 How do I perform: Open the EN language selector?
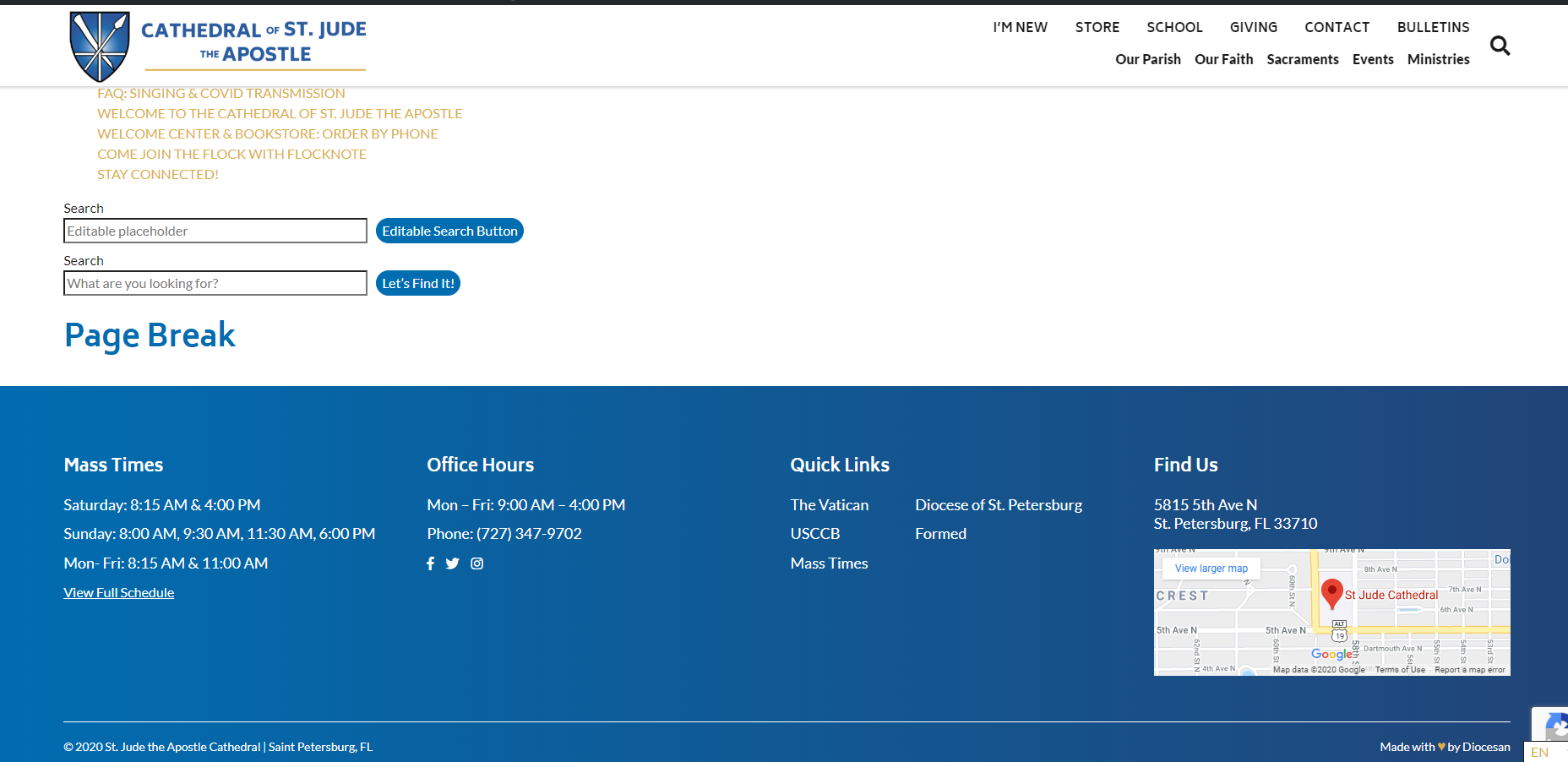point(1541,752)
